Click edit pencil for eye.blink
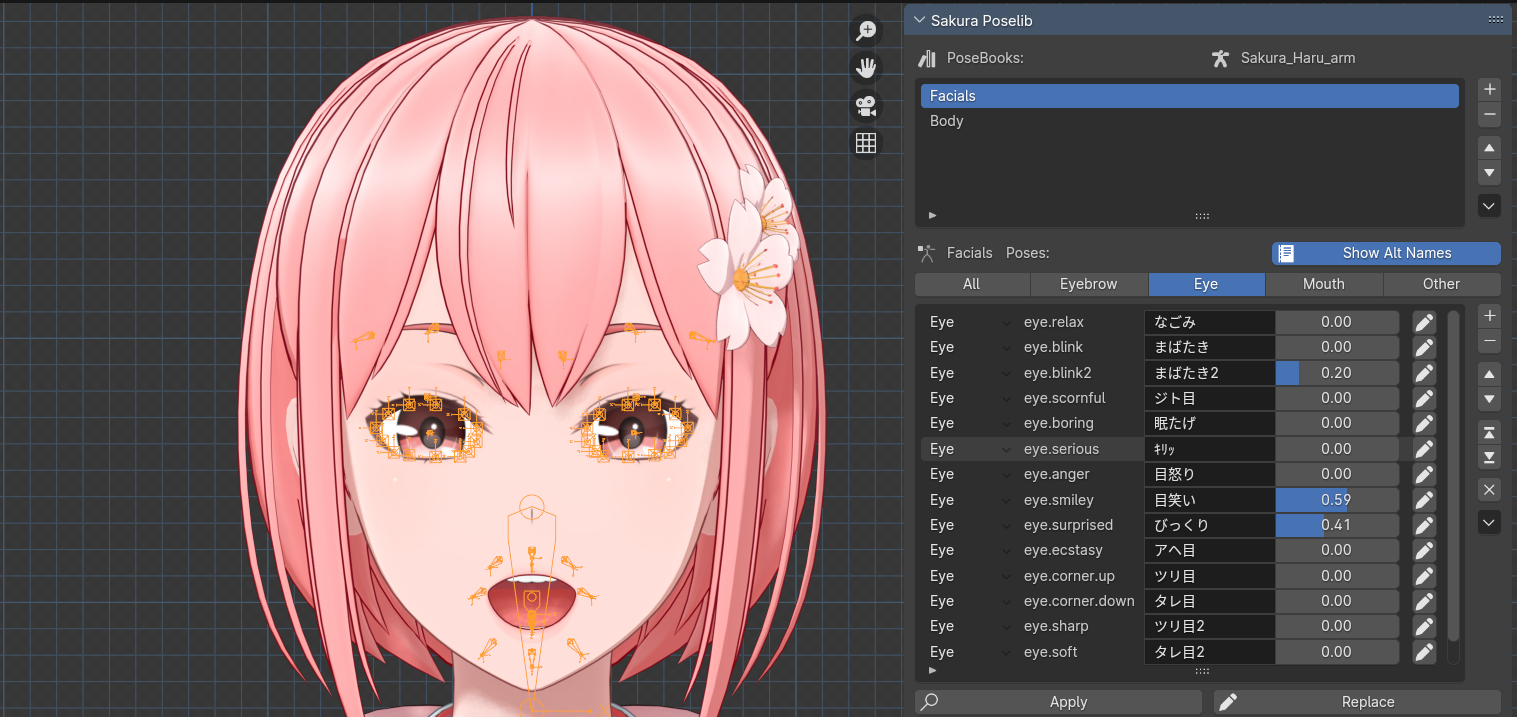The image size is (1517, 717). point(1424,347)
